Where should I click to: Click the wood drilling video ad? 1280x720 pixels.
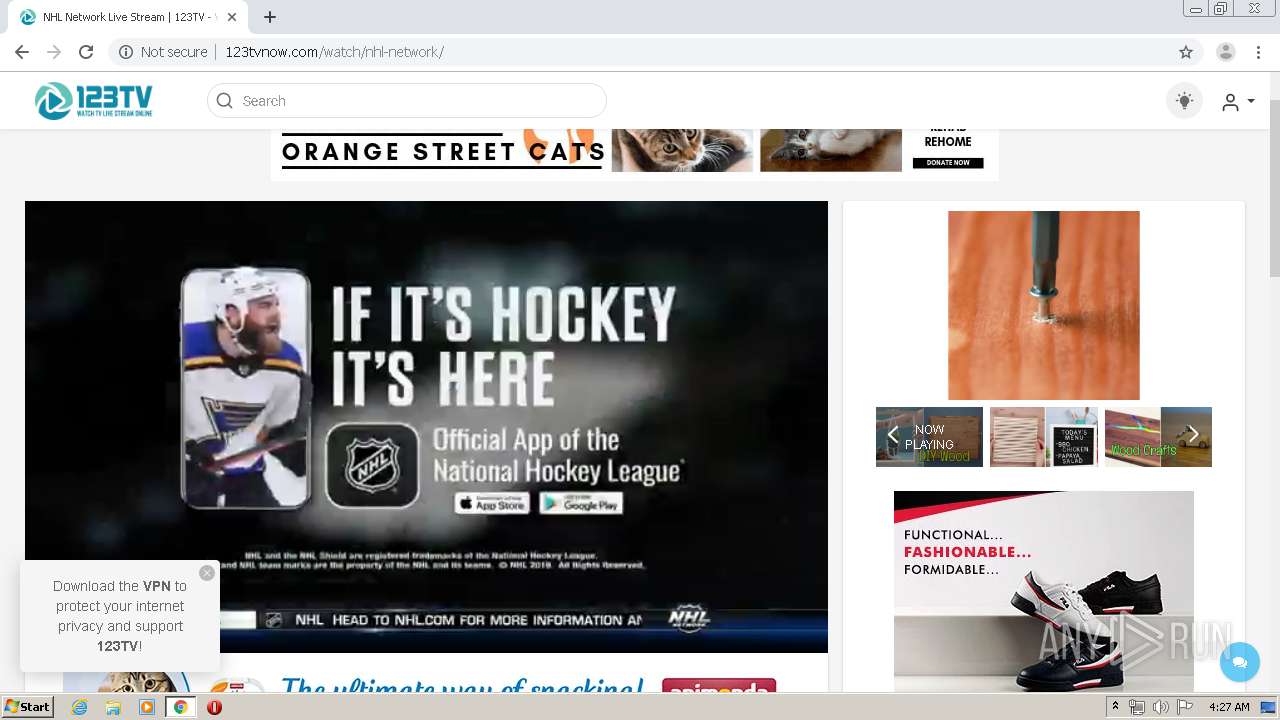(x=1044, y=305)
